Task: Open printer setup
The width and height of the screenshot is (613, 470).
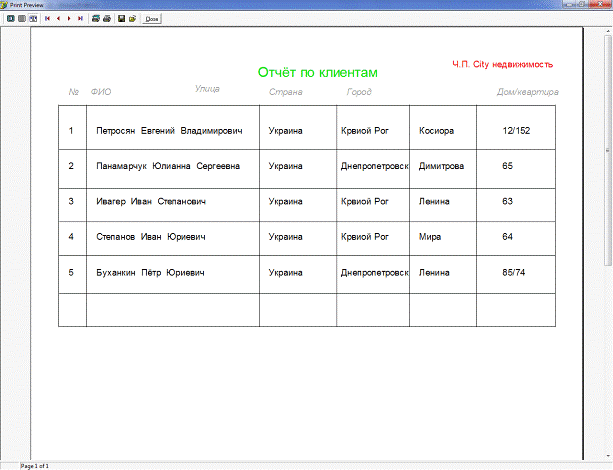Action: coord(95,18)
